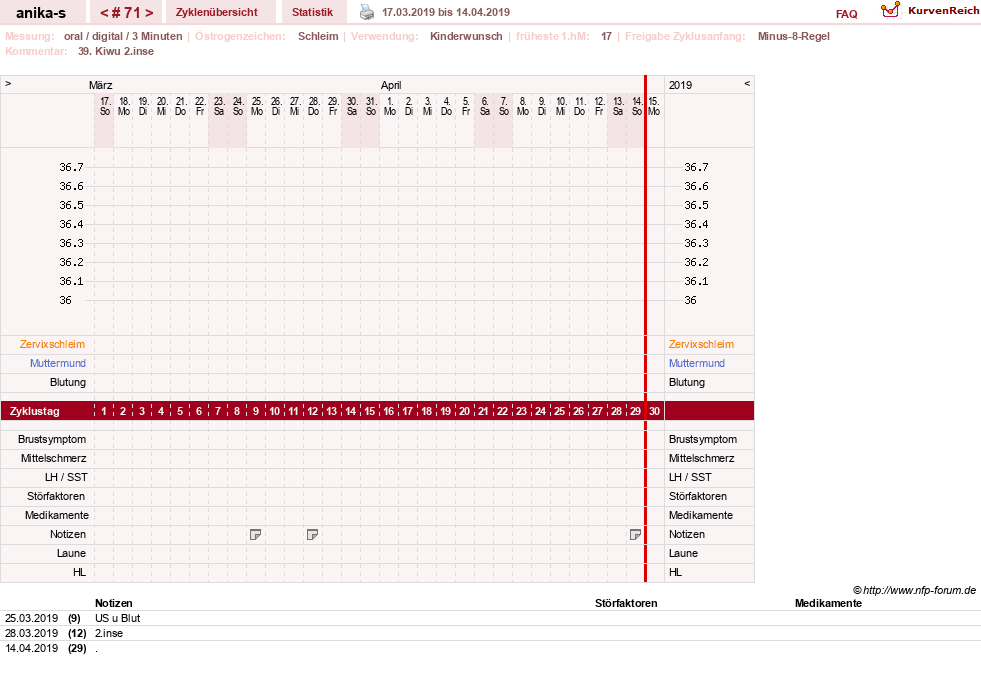Click date column 15. Mo

coord(654,106)
